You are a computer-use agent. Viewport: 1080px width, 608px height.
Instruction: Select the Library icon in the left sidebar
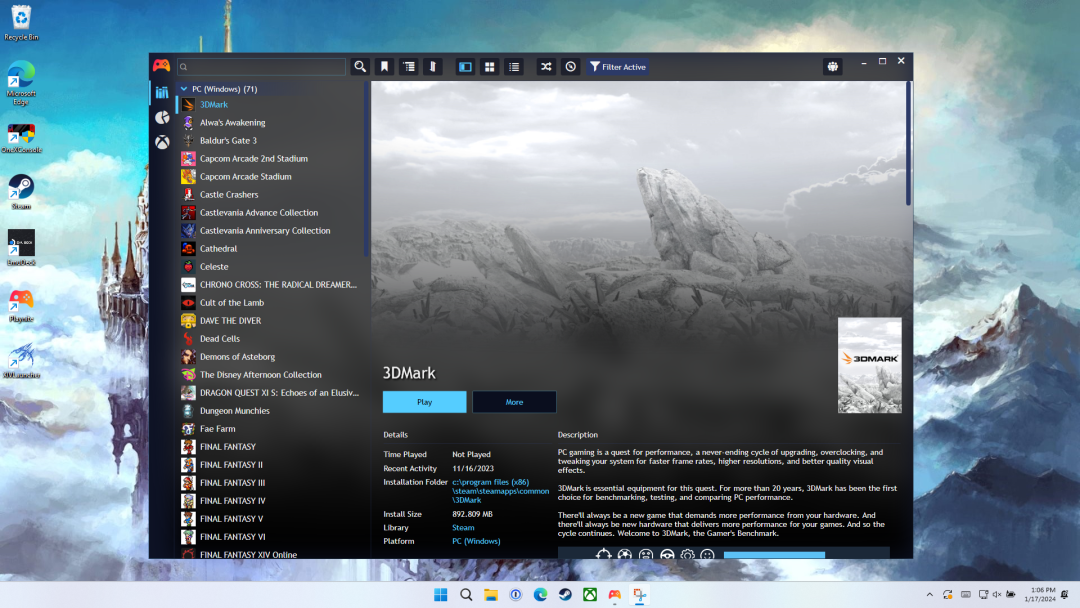pos(162,92)
